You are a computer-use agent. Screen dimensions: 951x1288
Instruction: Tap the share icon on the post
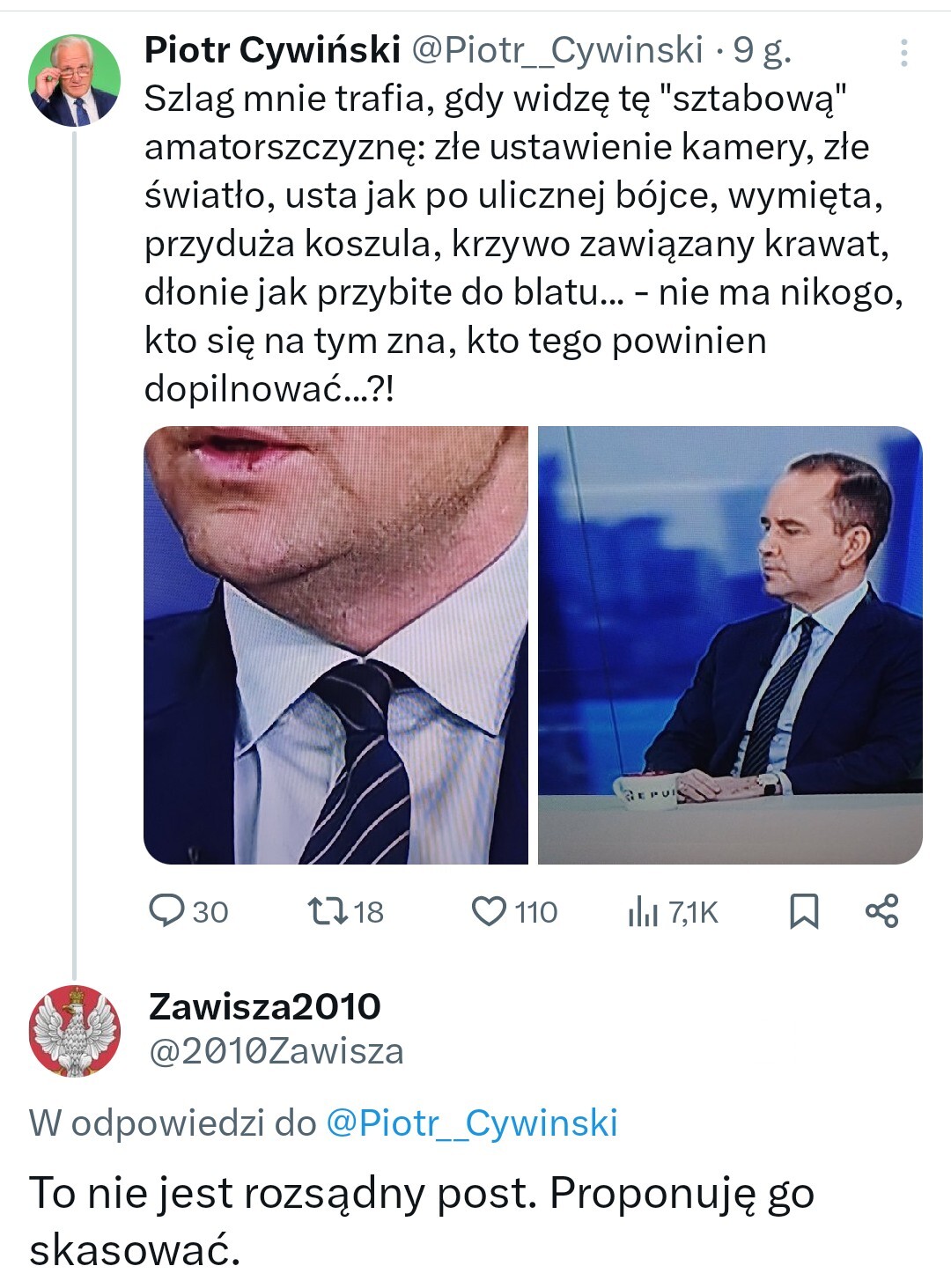click(x=881, y=911)
